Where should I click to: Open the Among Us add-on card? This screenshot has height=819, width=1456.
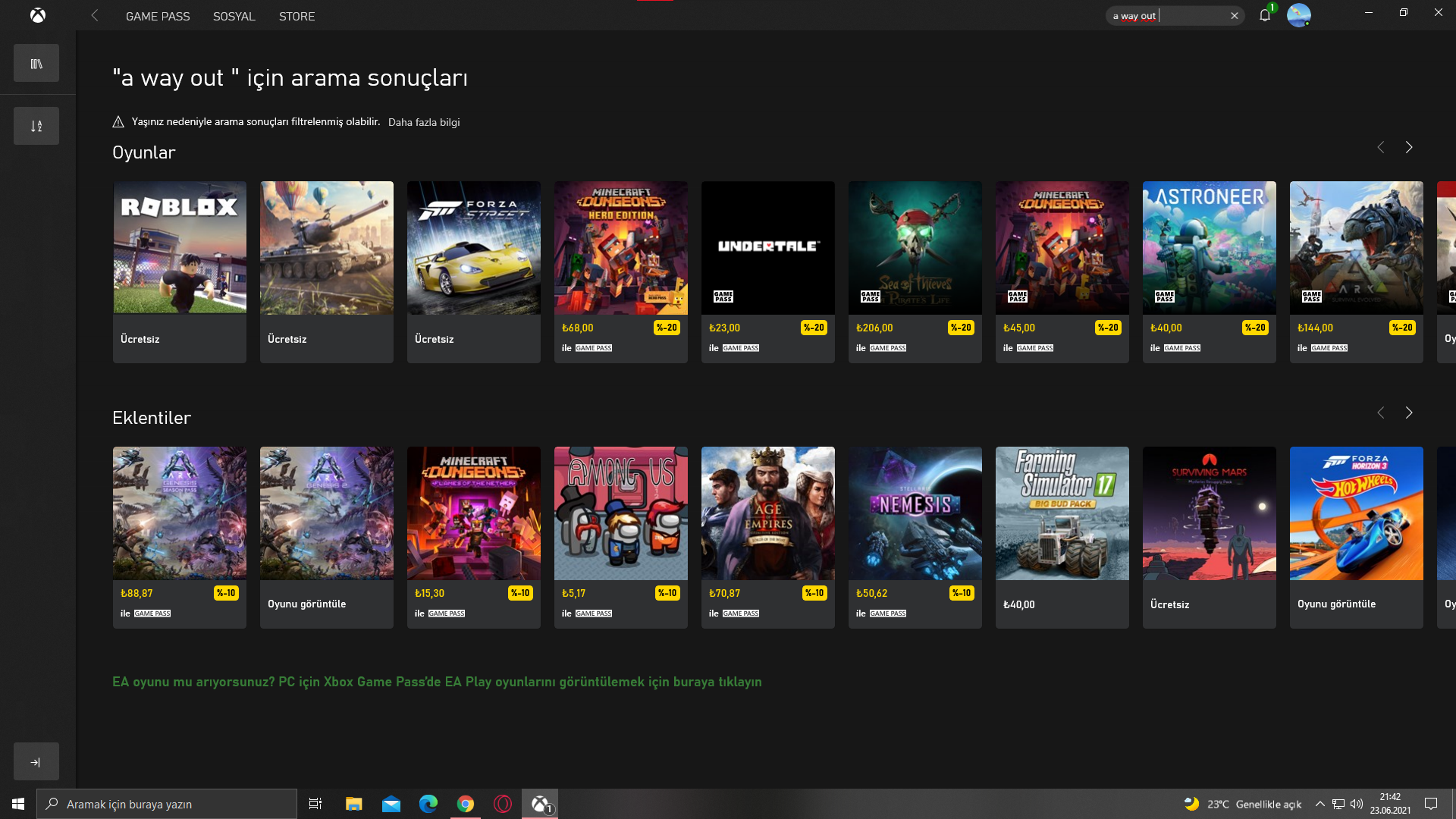pyautogui.click(x=621, y=537)
